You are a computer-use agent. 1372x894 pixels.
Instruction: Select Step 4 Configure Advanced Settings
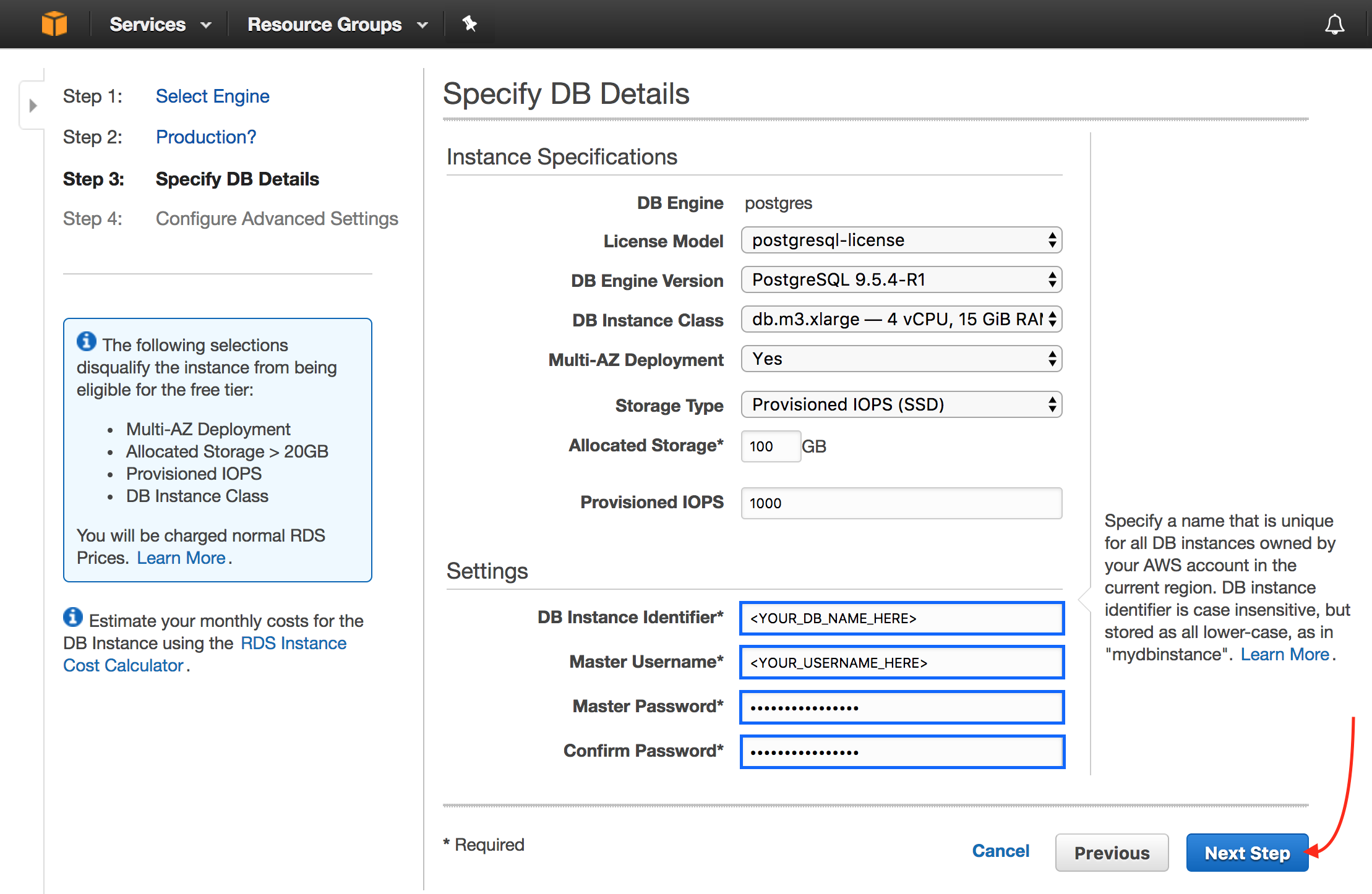point(277,218)
